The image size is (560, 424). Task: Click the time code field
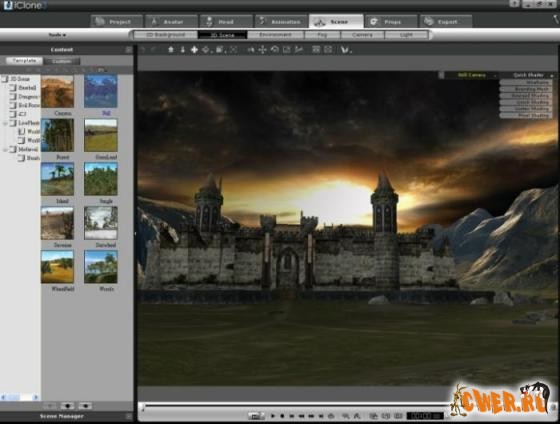[x=425, y=416]
